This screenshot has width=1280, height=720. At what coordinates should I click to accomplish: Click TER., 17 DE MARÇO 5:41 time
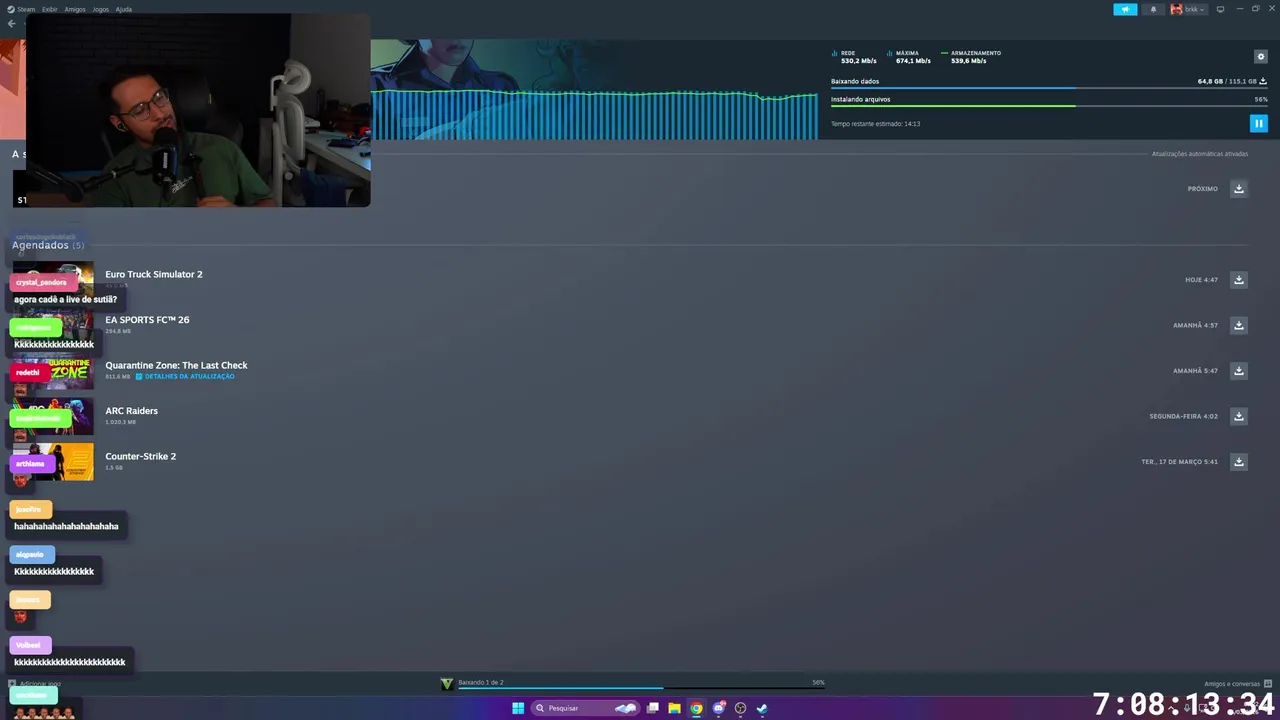click(1180, 462)
